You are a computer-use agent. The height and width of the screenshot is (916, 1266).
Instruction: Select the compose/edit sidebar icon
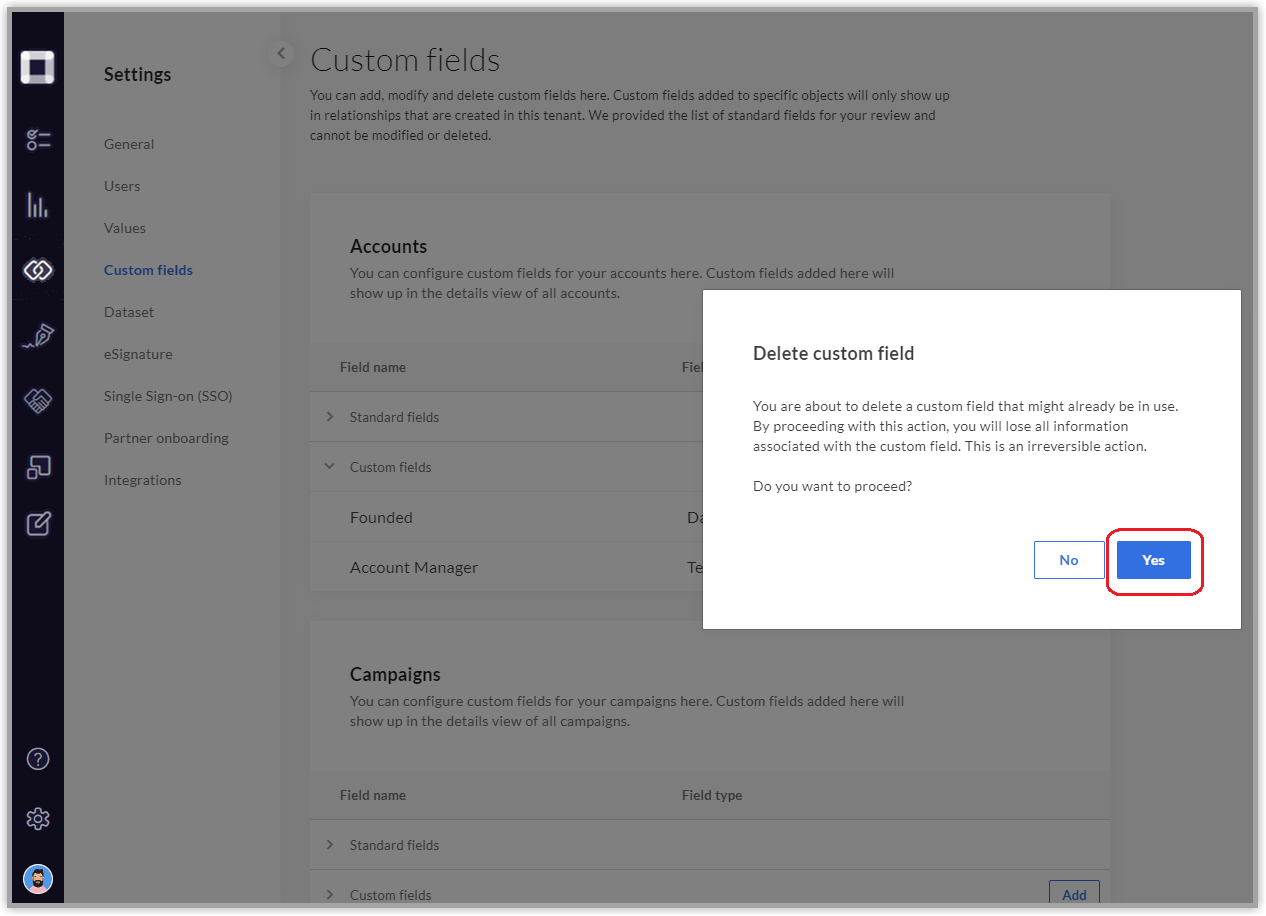pos(38,523)
